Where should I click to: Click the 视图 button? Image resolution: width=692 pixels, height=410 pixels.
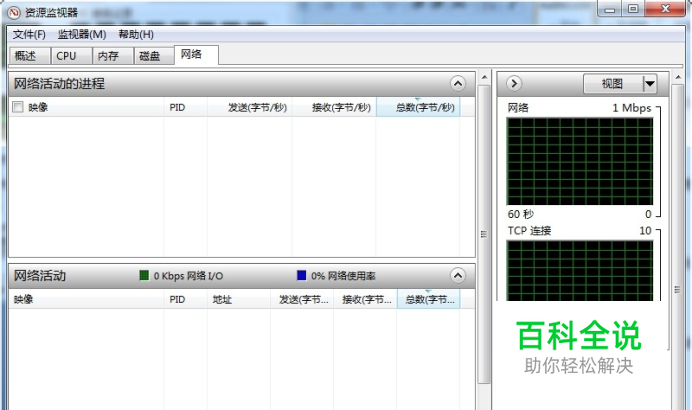tap(612, 84)
